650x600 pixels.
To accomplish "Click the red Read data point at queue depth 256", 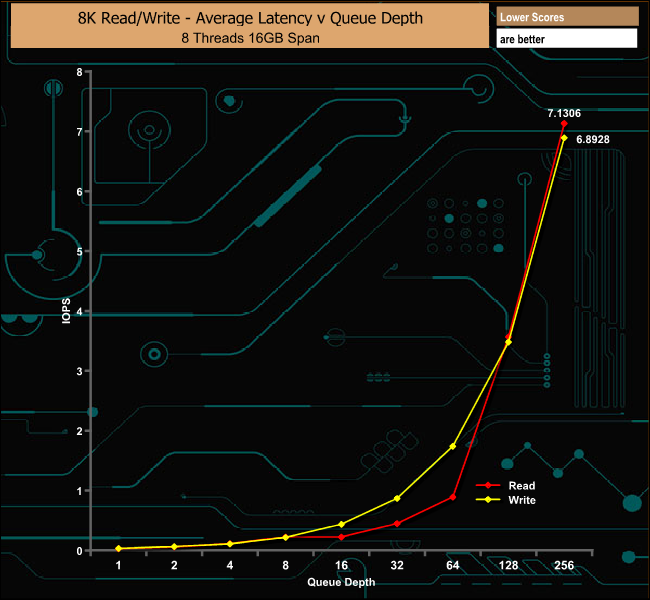I will (564, 124).
